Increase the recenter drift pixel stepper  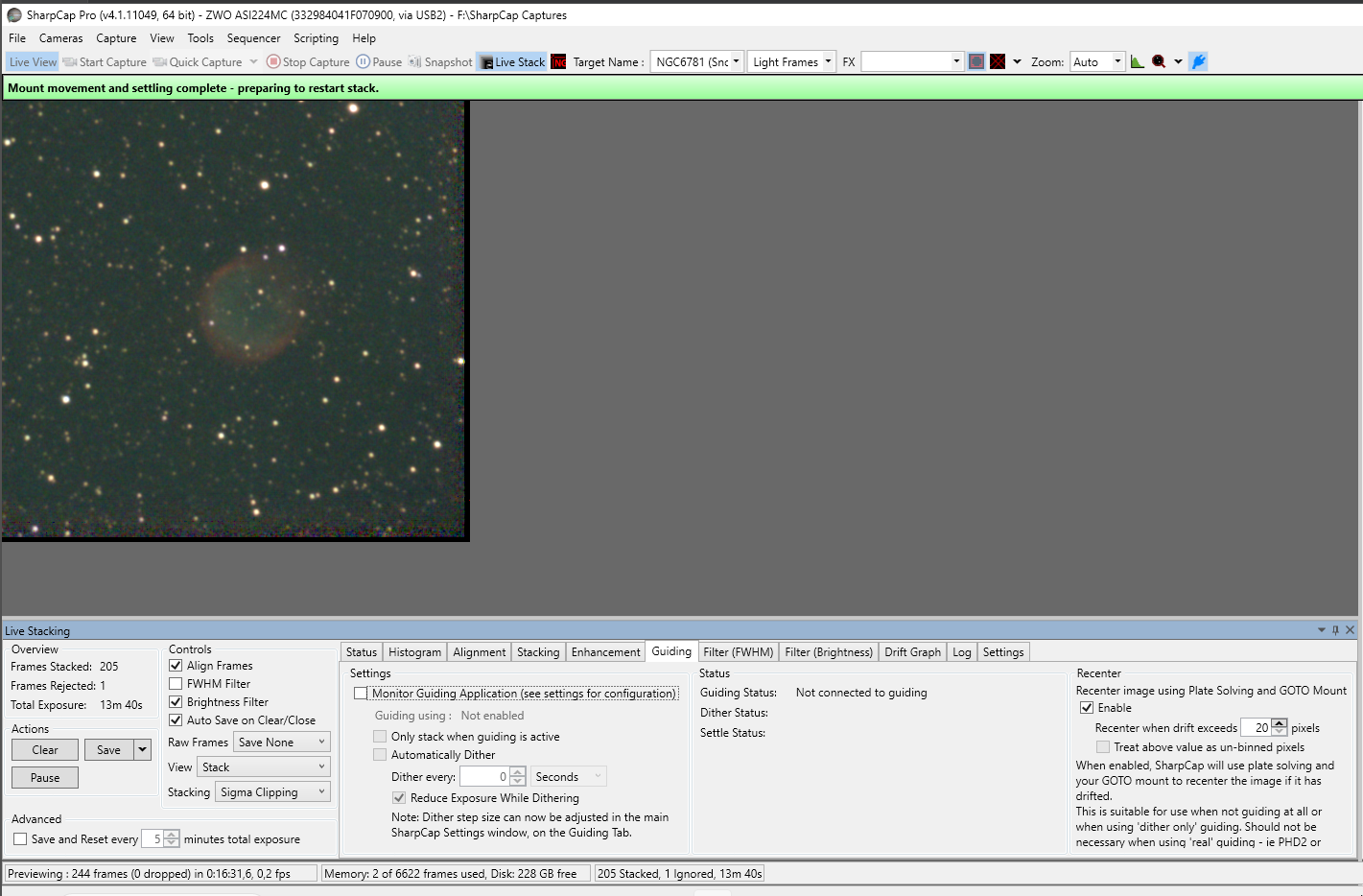pos(1280,723)
